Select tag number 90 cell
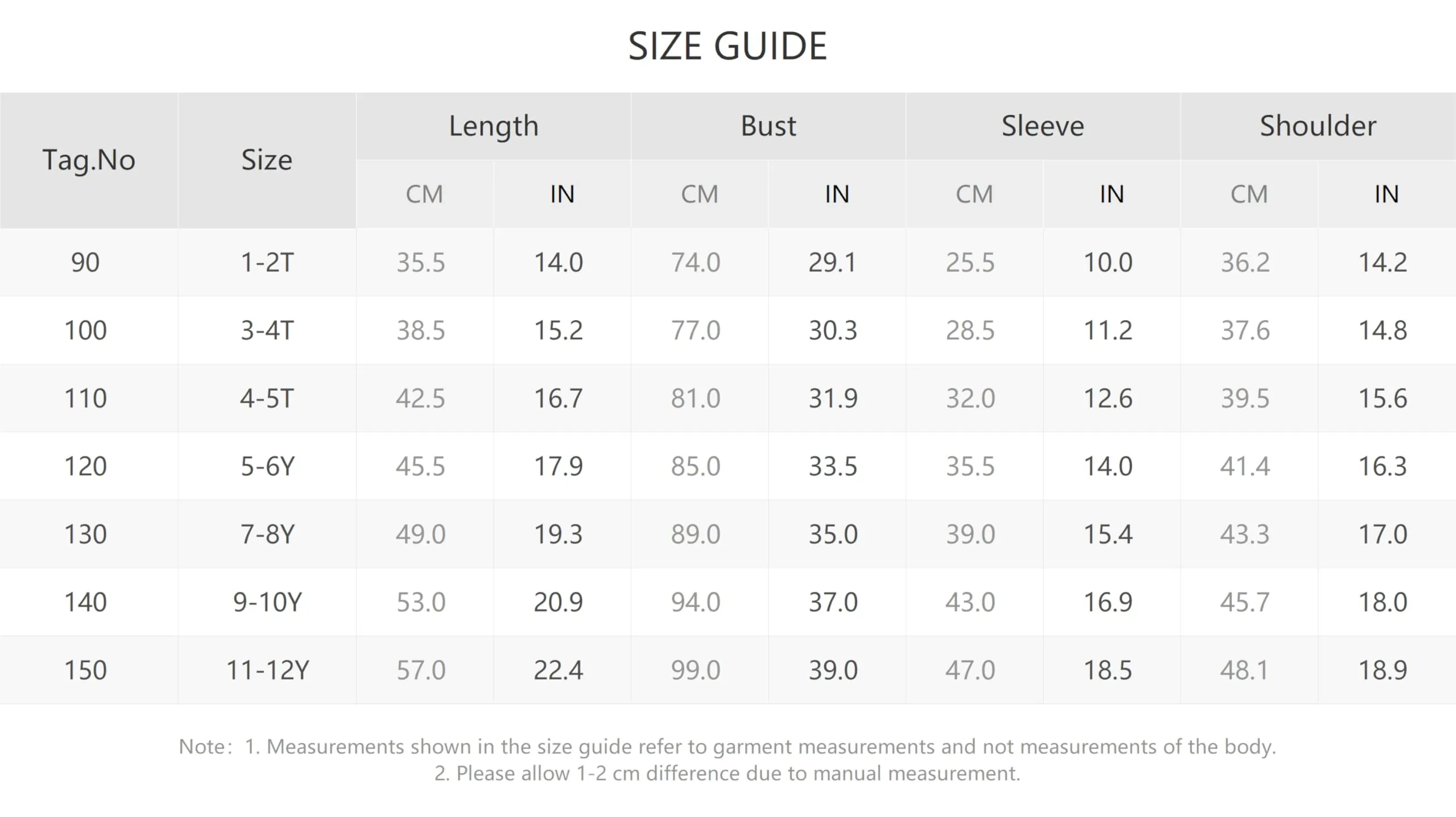1456x817 pixels. [x=85, y=263]
